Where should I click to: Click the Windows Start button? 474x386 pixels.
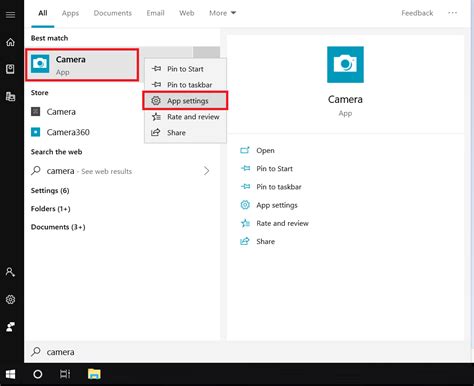10,374
